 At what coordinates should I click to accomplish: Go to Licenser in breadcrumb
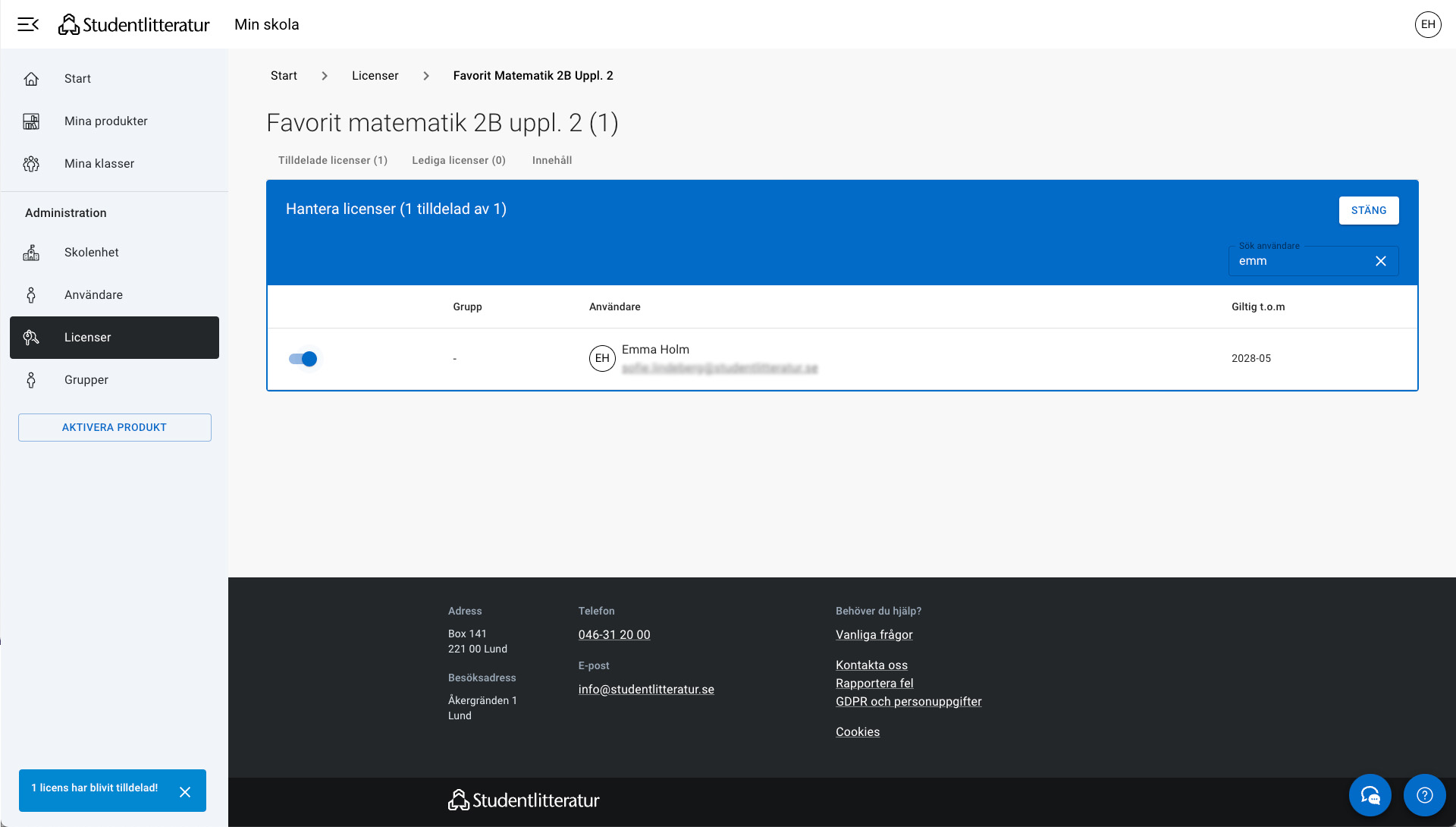pos(375,76)
